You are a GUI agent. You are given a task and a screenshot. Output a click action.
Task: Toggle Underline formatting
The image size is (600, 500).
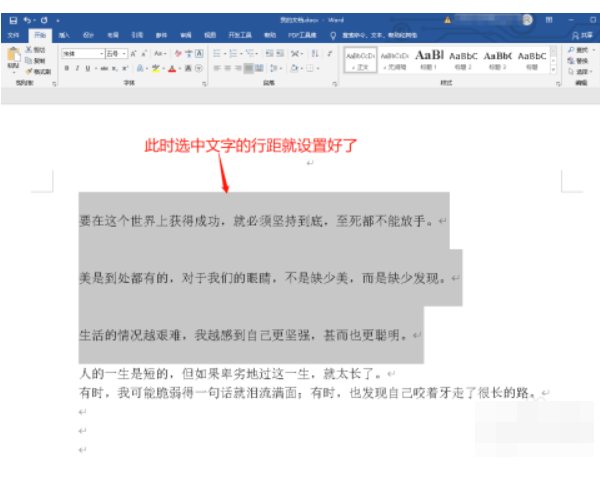click(x=88, y=68)
